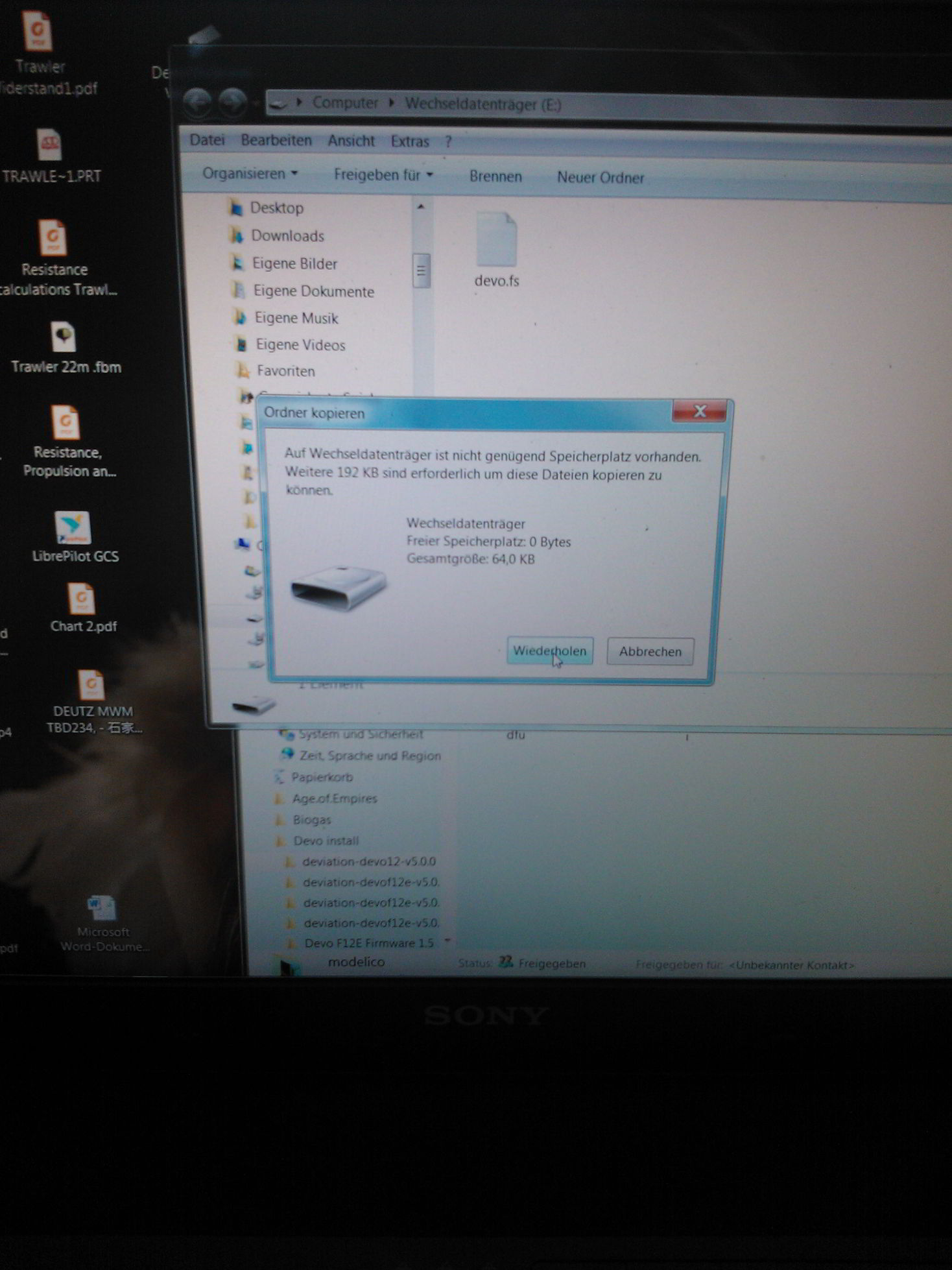Image resolution: width=952 pixels, height=1270 pixels.
Task: Open the Ansicht menu
Action: [351, 141]
